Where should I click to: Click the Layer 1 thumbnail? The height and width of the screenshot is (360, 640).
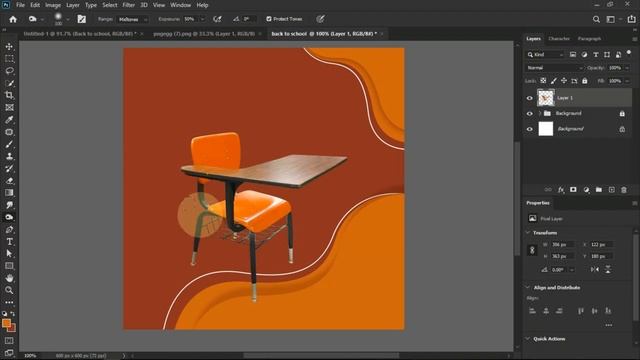point(546,98)
